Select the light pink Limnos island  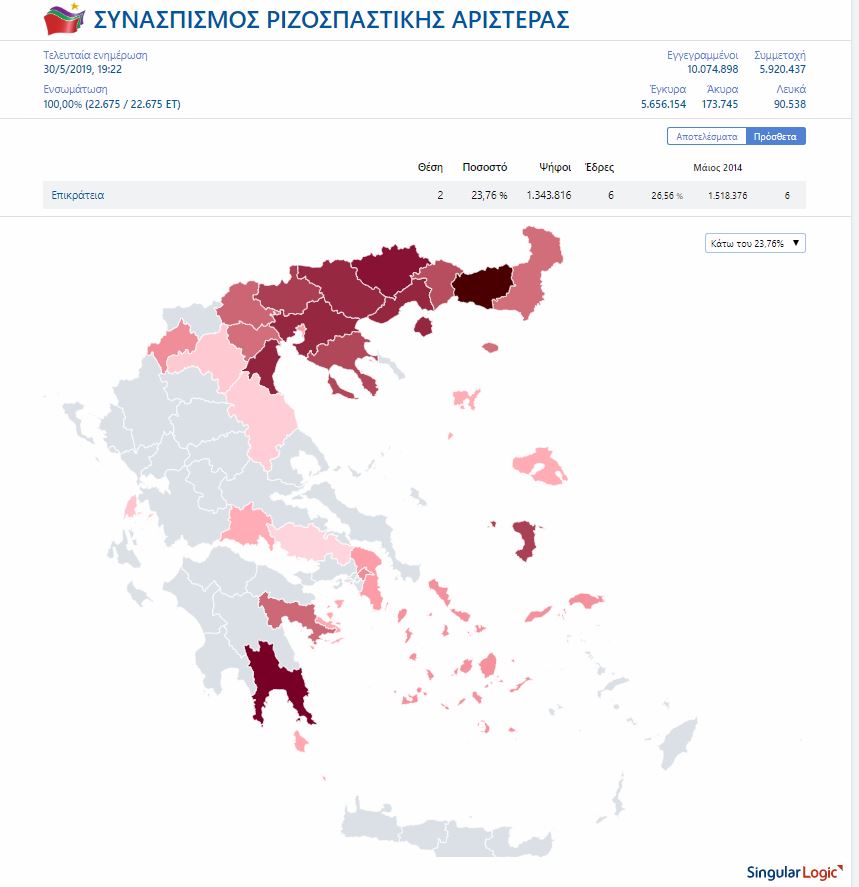pyautogui.click(x=463, y=398)
